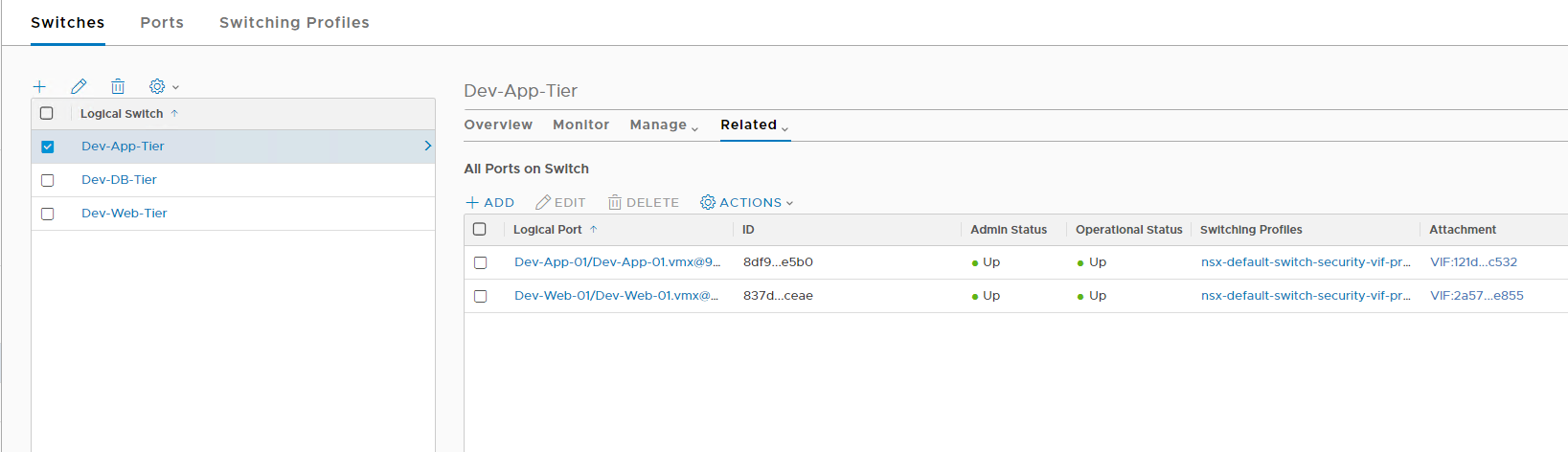Viewport: 1568px width, 452px height.
Task: Click the trash delete icon above switch list
Action: 118,86
